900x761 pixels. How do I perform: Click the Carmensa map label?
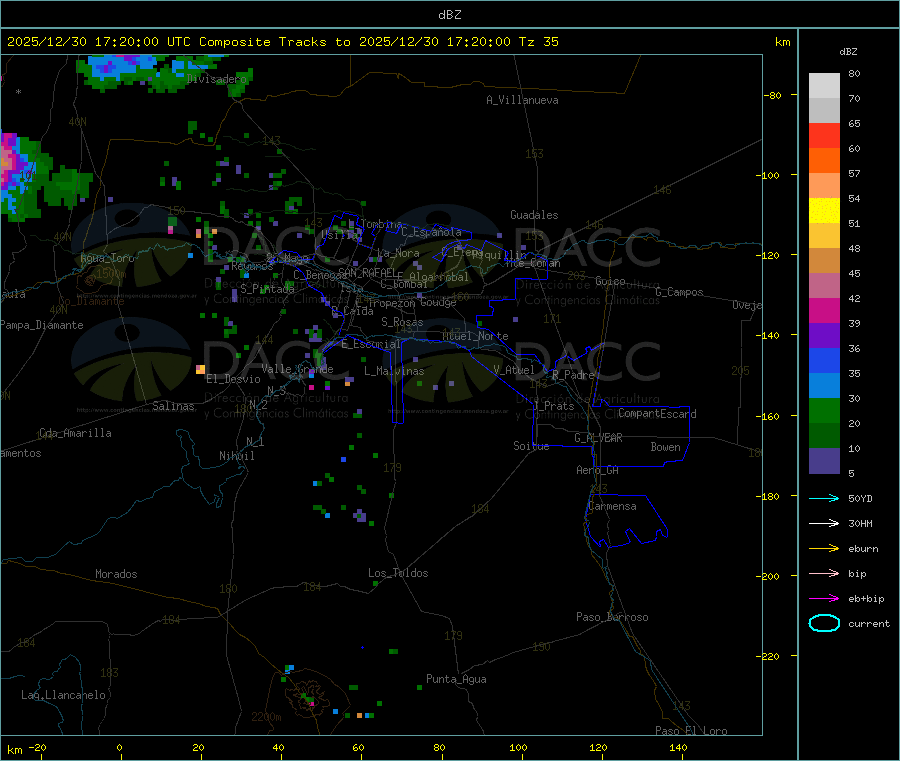[x=612, y=506]
